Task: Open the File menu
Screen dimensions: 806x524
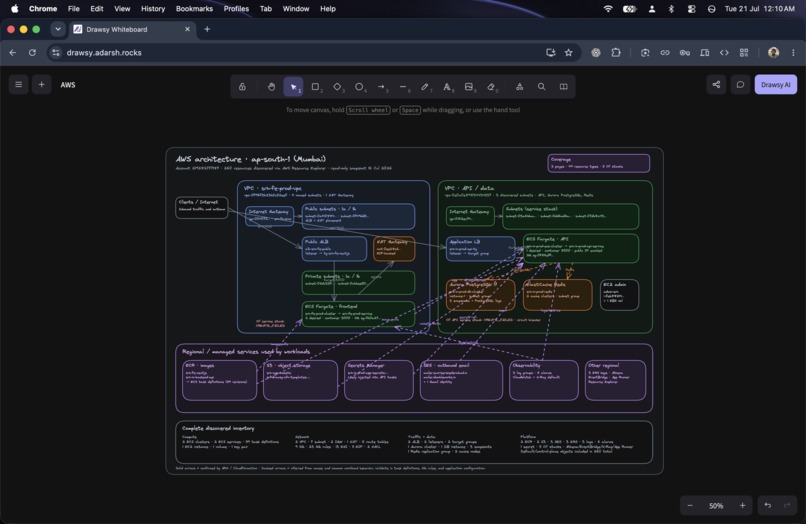Action: [x=74, y=9]
